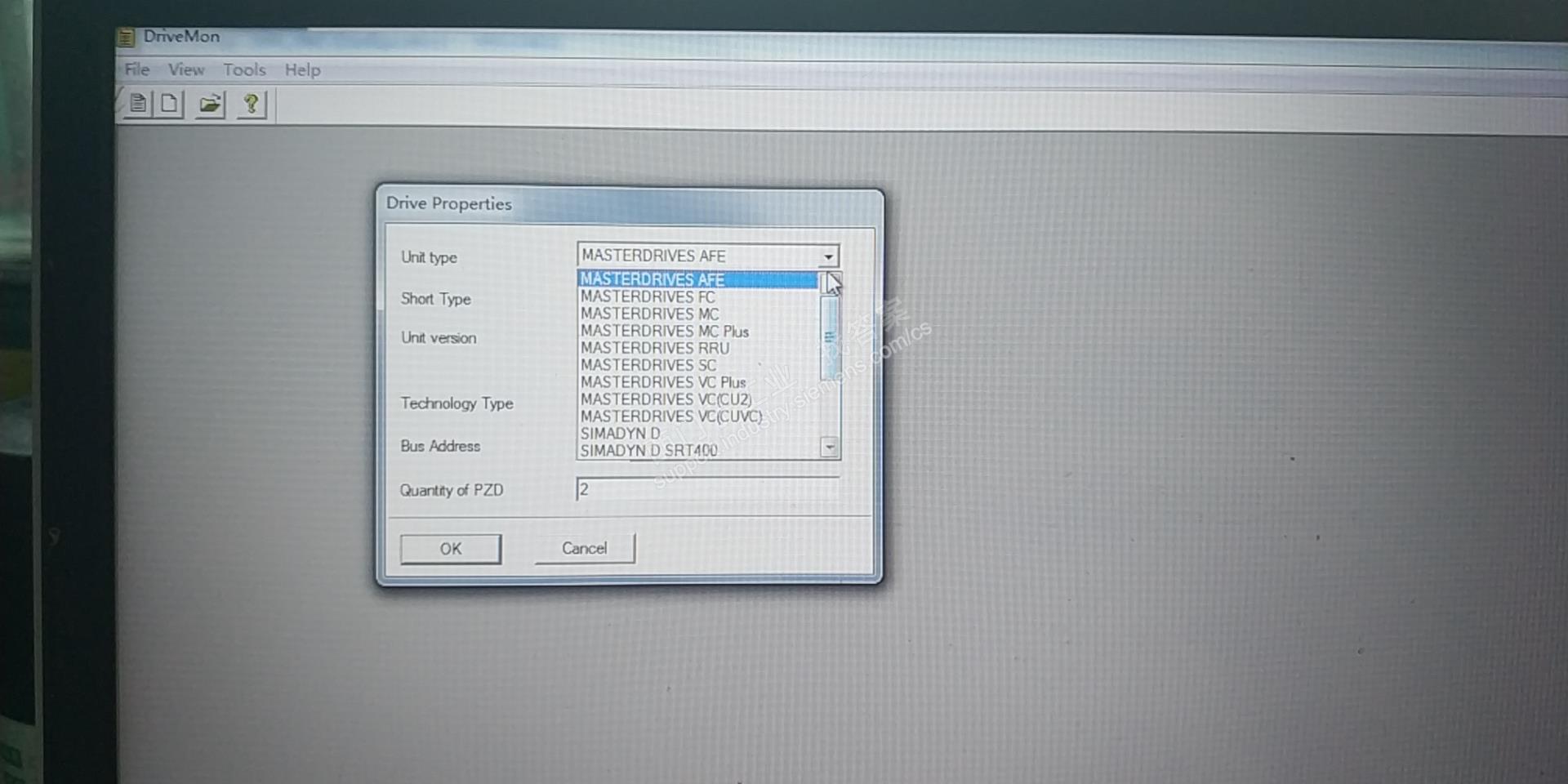Confirm the dialog with OK
Screen dimensions: 1568x784
click(451, 549)
